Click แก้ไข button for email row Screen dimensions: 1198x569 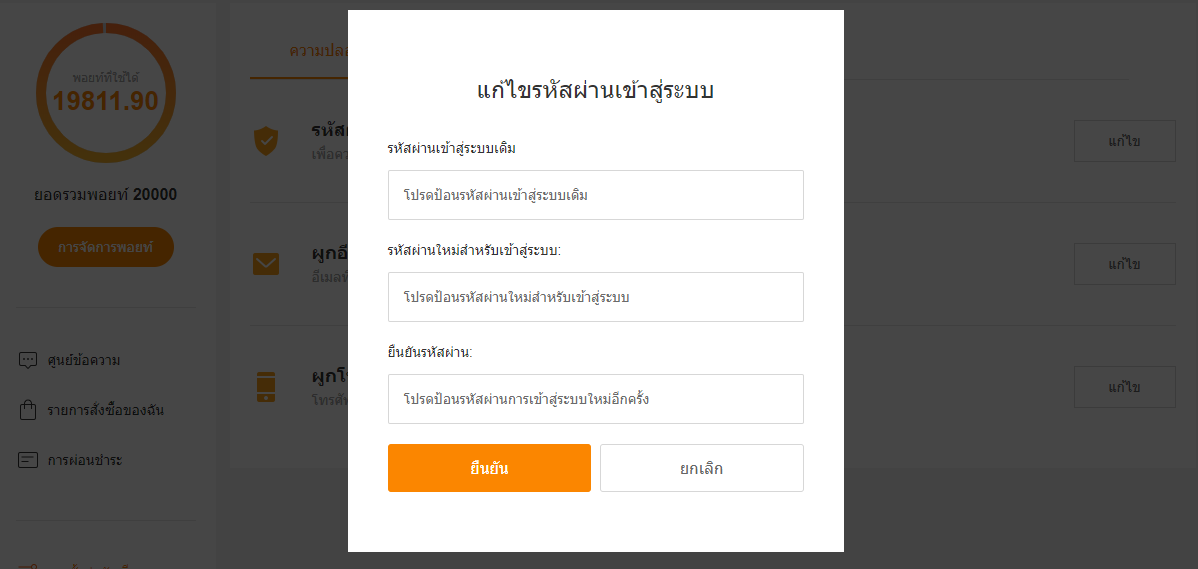(1125, 264)
